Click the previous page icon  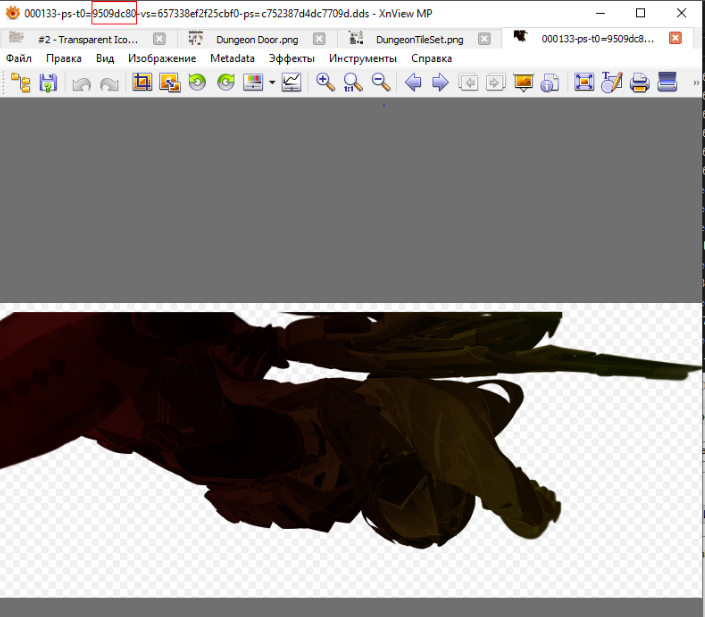(x=468, y=83)
